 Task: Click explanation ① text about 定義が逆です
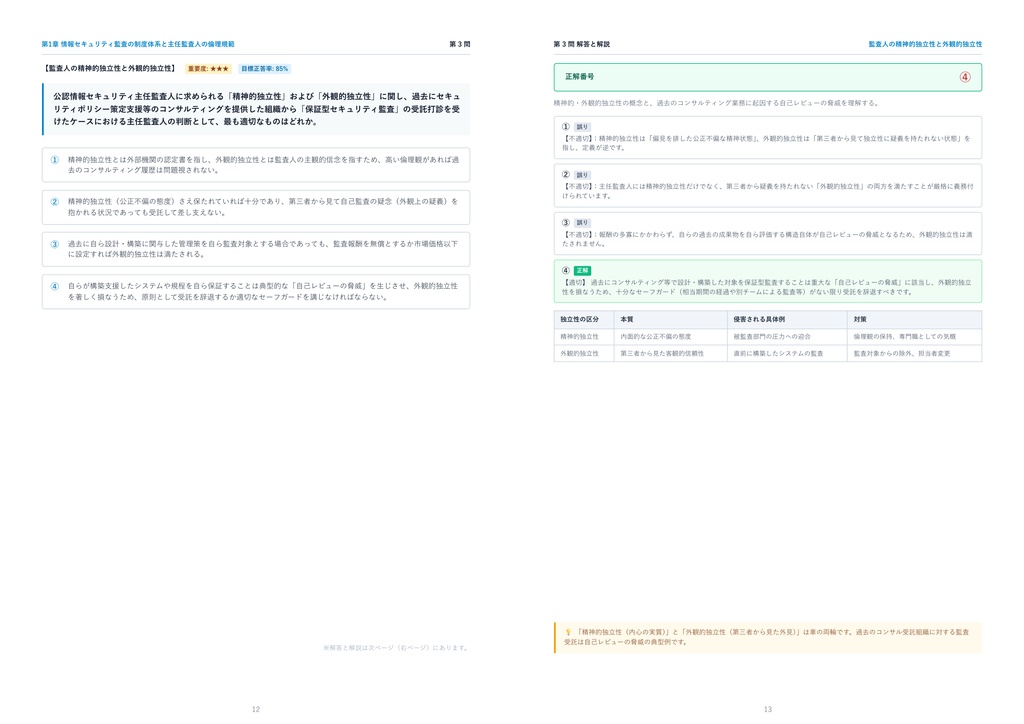coord(767,143)
